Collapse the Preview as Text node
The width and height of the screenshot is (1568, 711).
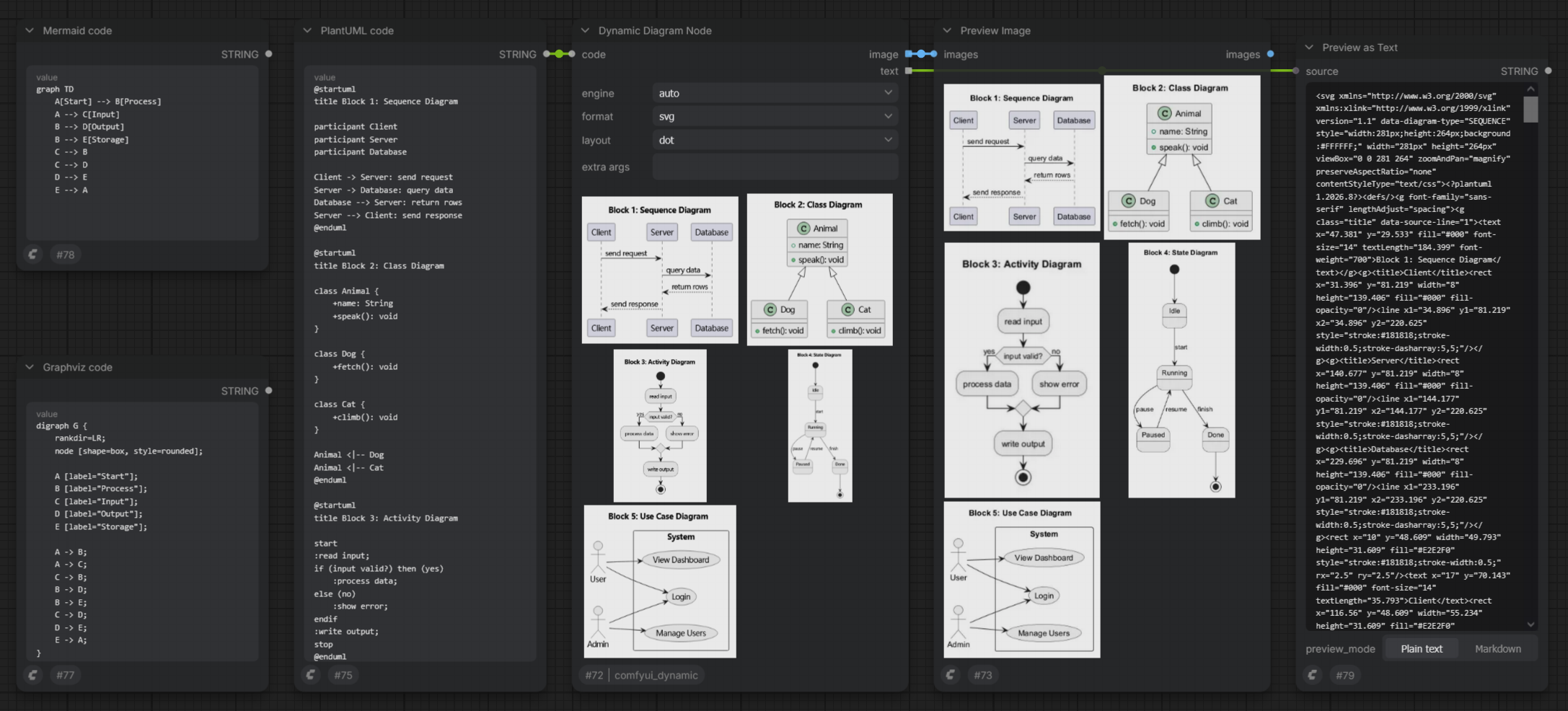(1309, 47)
